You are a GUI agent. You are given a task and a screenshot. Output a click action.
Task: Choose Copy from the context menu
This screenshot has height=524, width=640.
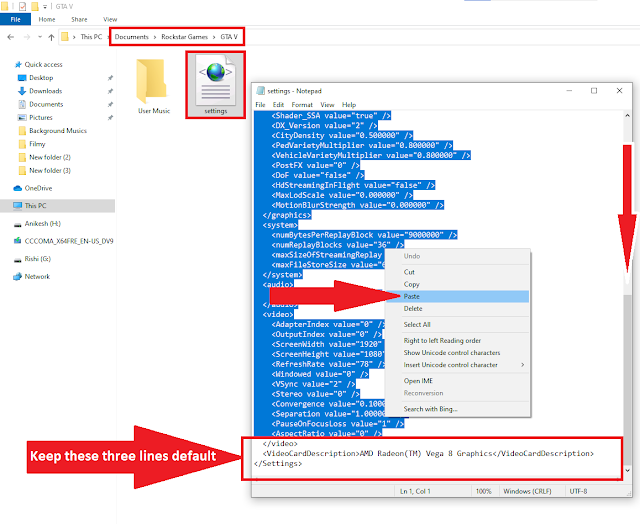pos(457,284)
